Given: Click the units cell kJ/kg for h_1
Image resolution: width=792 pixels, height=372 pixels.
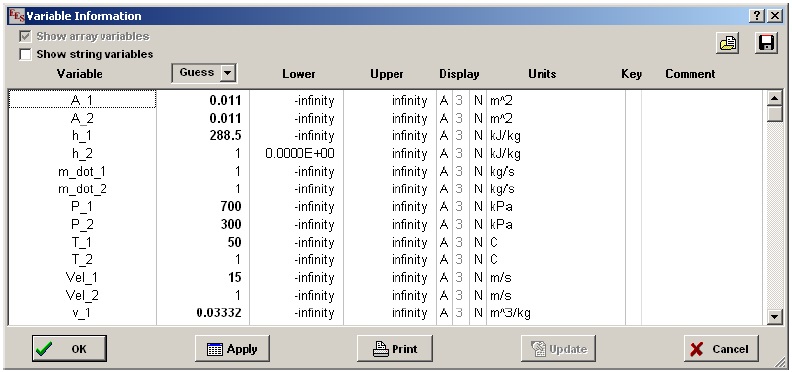Looking at the screenshot, I should 556,136.
